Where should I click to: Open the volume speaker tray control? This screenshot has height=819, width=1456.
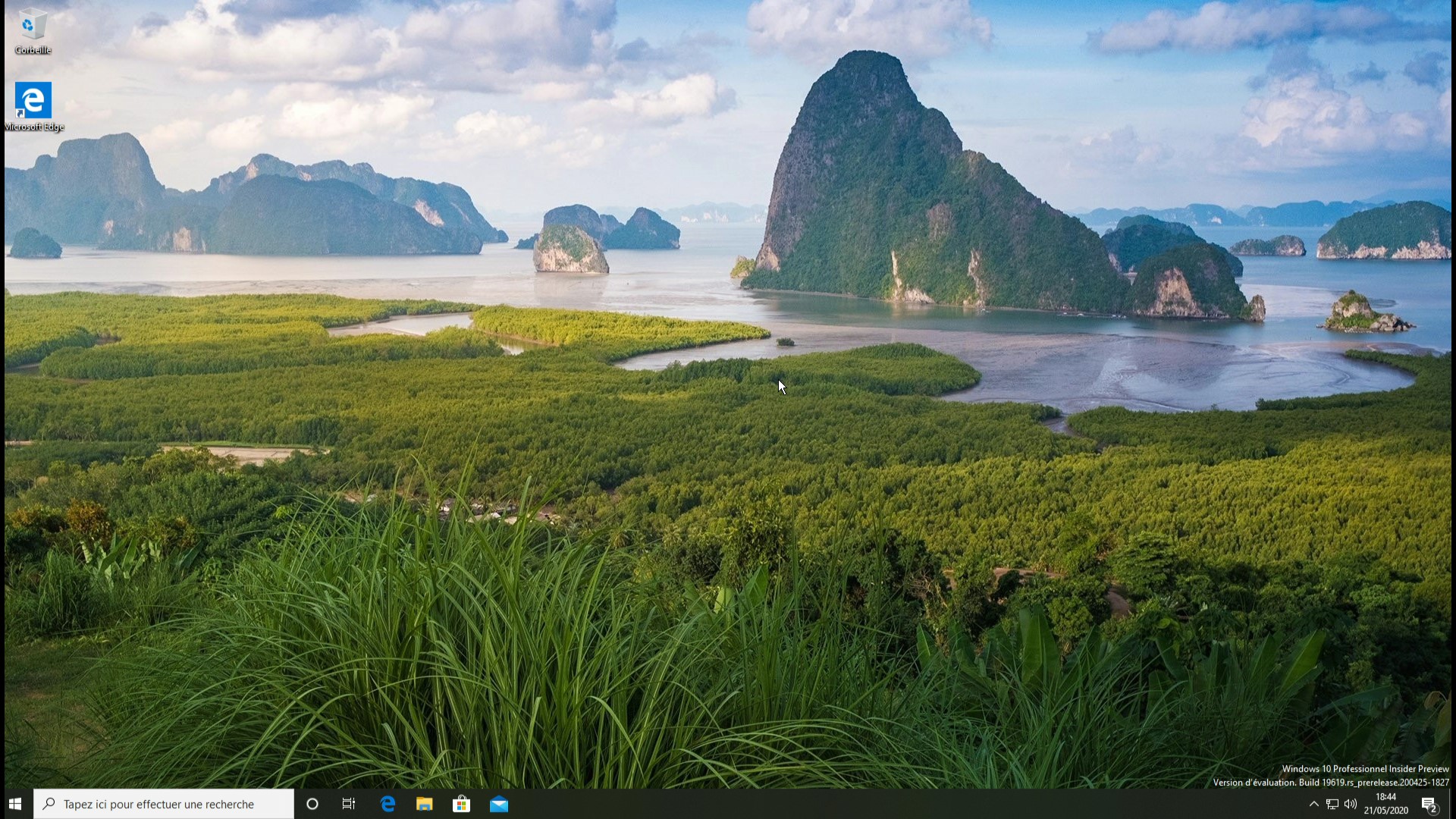(1351, 804)
